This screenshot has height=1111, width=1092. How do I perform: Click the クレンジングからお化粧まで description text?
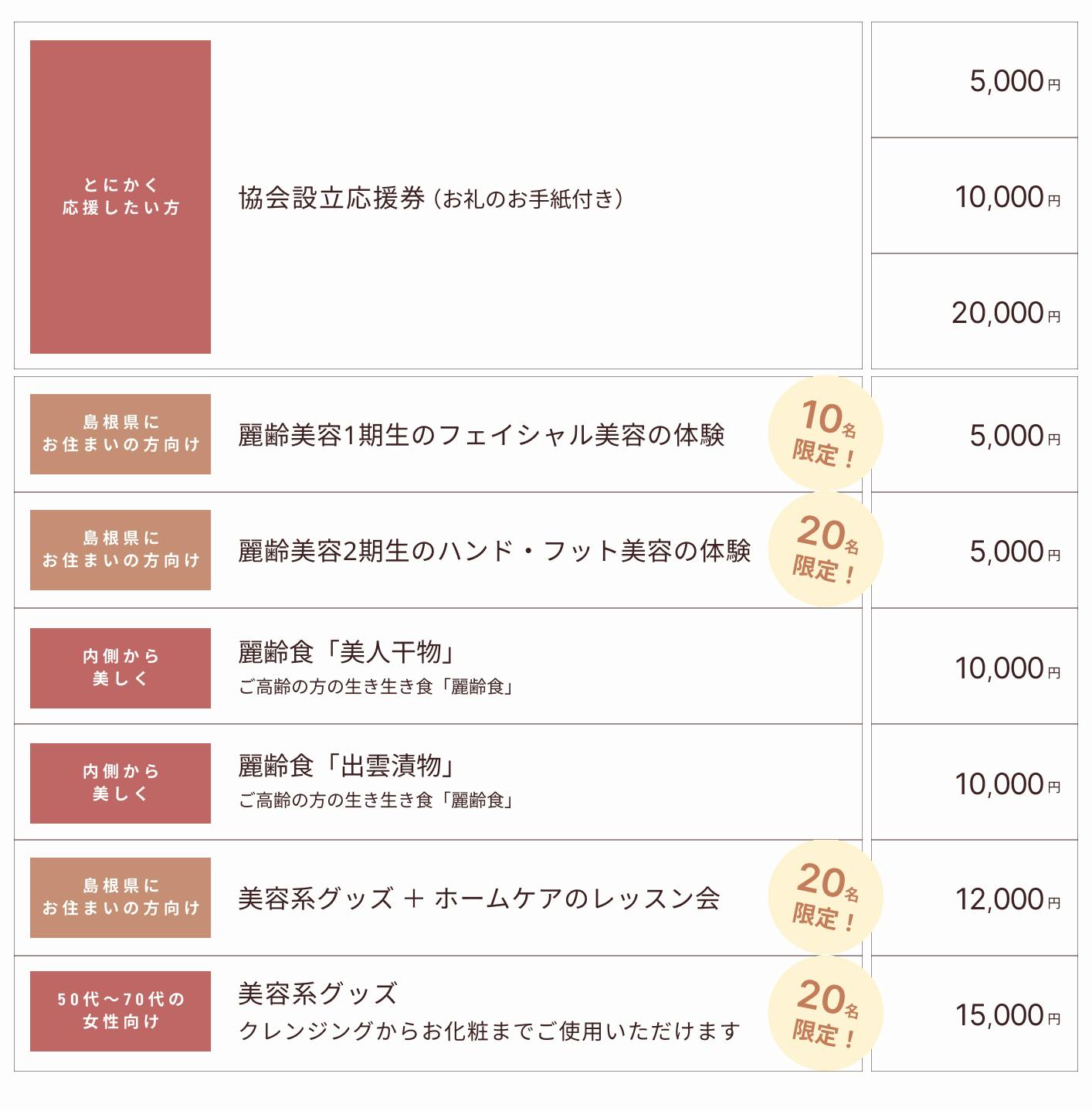click(489, 1031)
